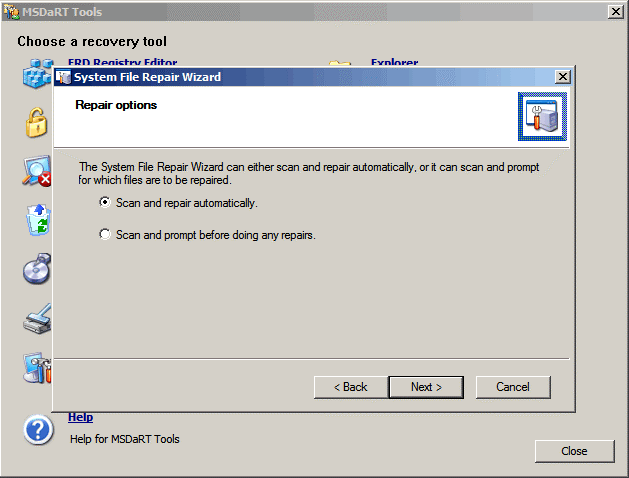Close MSDaRT Tools window with X
The height and width of the screenshot is (478, 629).
(615, 12)
